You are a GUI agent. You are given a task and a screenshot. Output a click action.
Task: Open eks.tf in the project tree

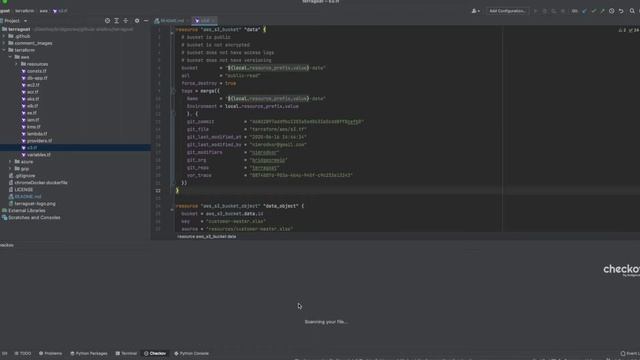click(33, 99)
